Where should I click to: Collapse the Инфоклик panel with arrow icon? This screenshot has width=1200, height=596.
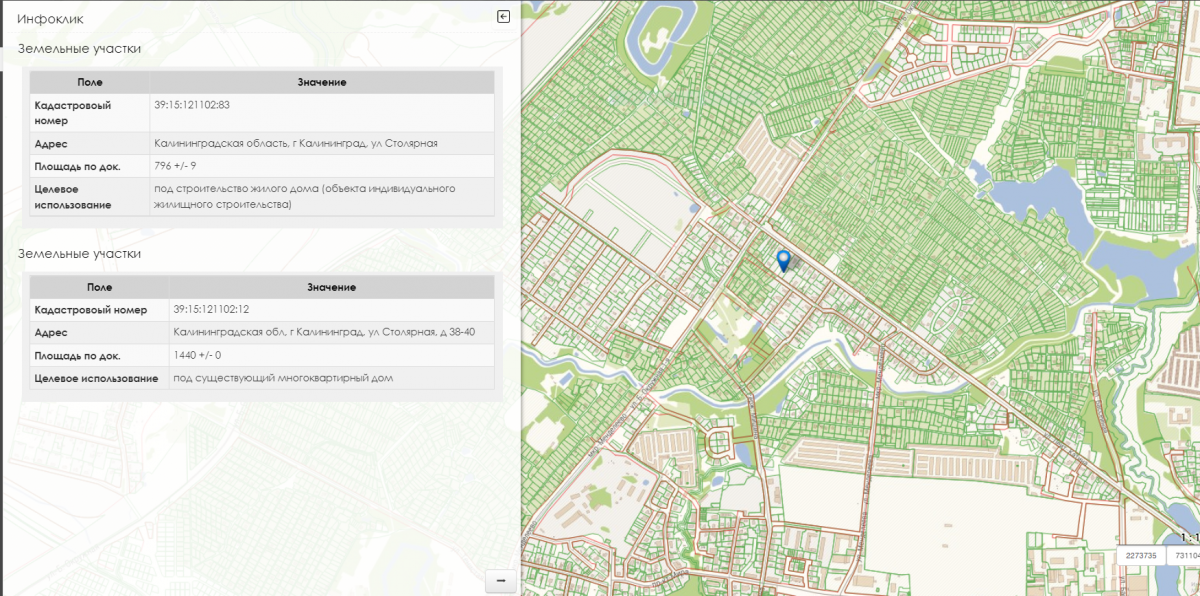coord(504,16)
